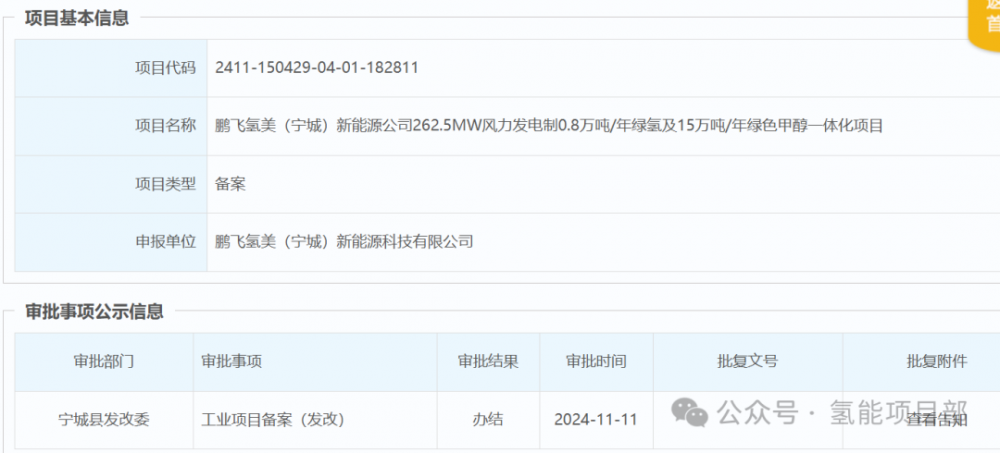The image size is (1000, 453).
Task: Click the project name text with 262.5MW
Action: (549, 126)
